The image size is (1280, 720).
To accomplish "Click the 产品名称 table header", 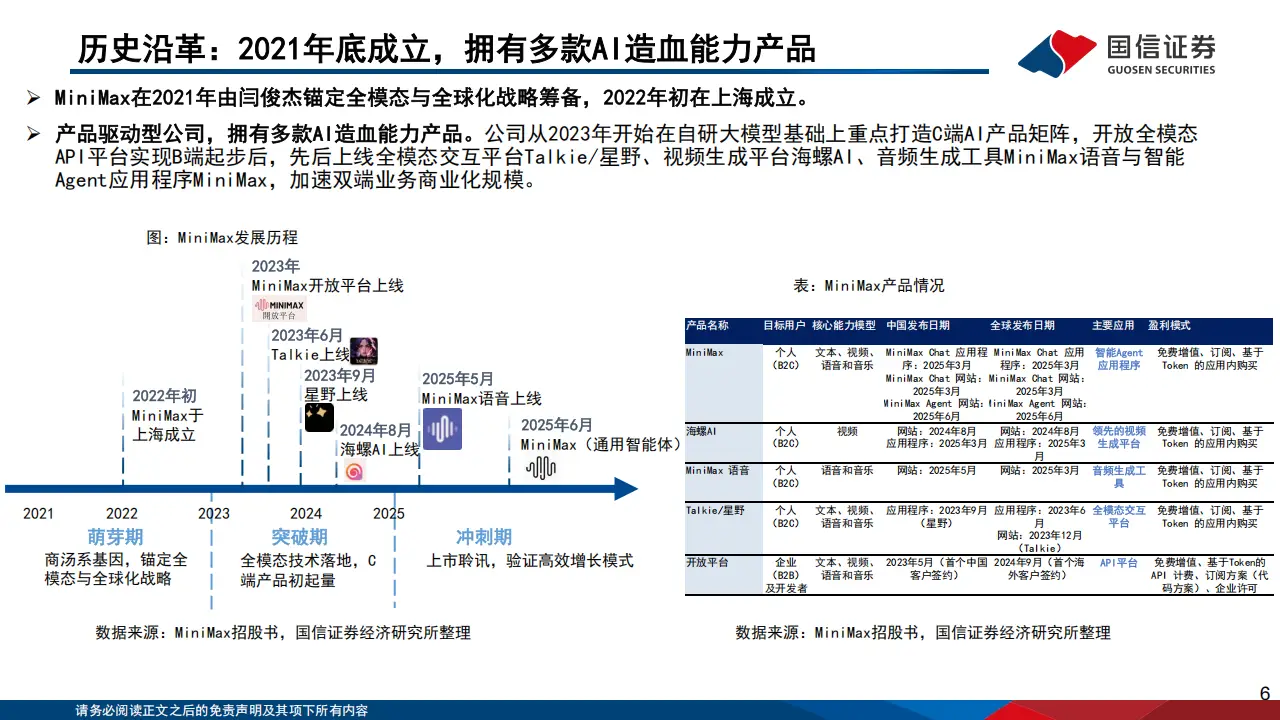I will (707, 326).
